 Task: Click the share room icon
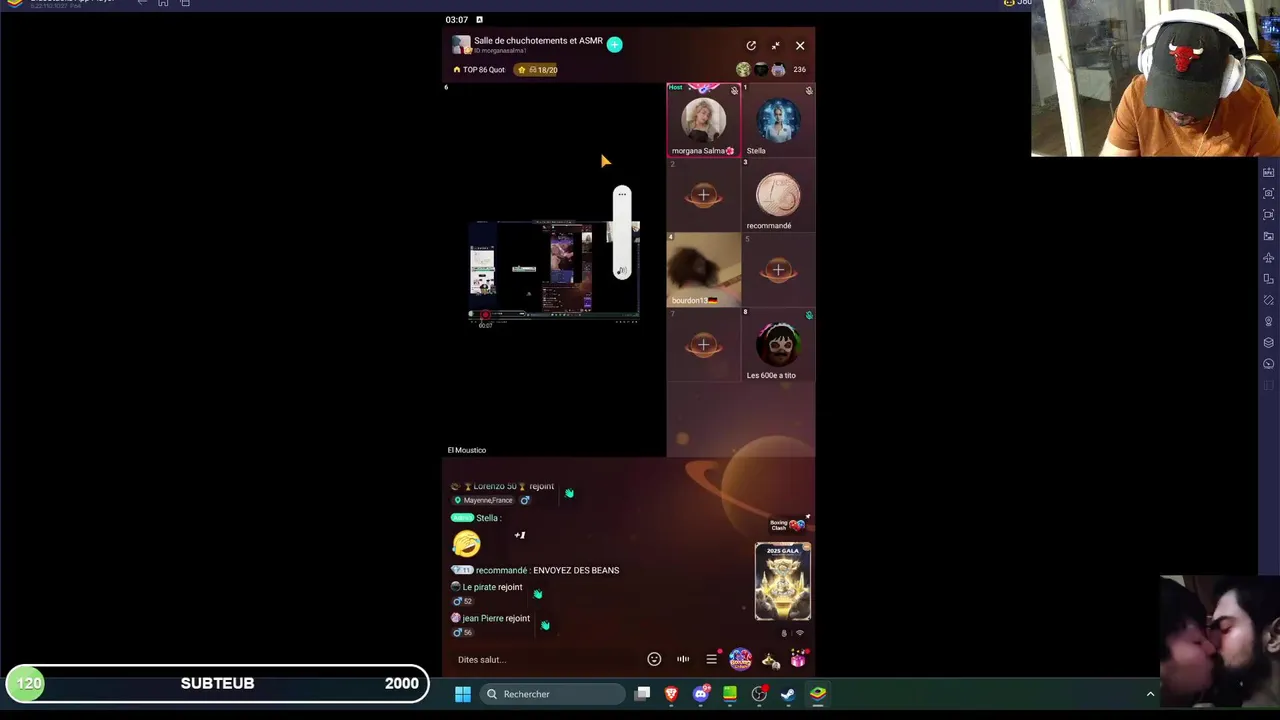(751, 45)
